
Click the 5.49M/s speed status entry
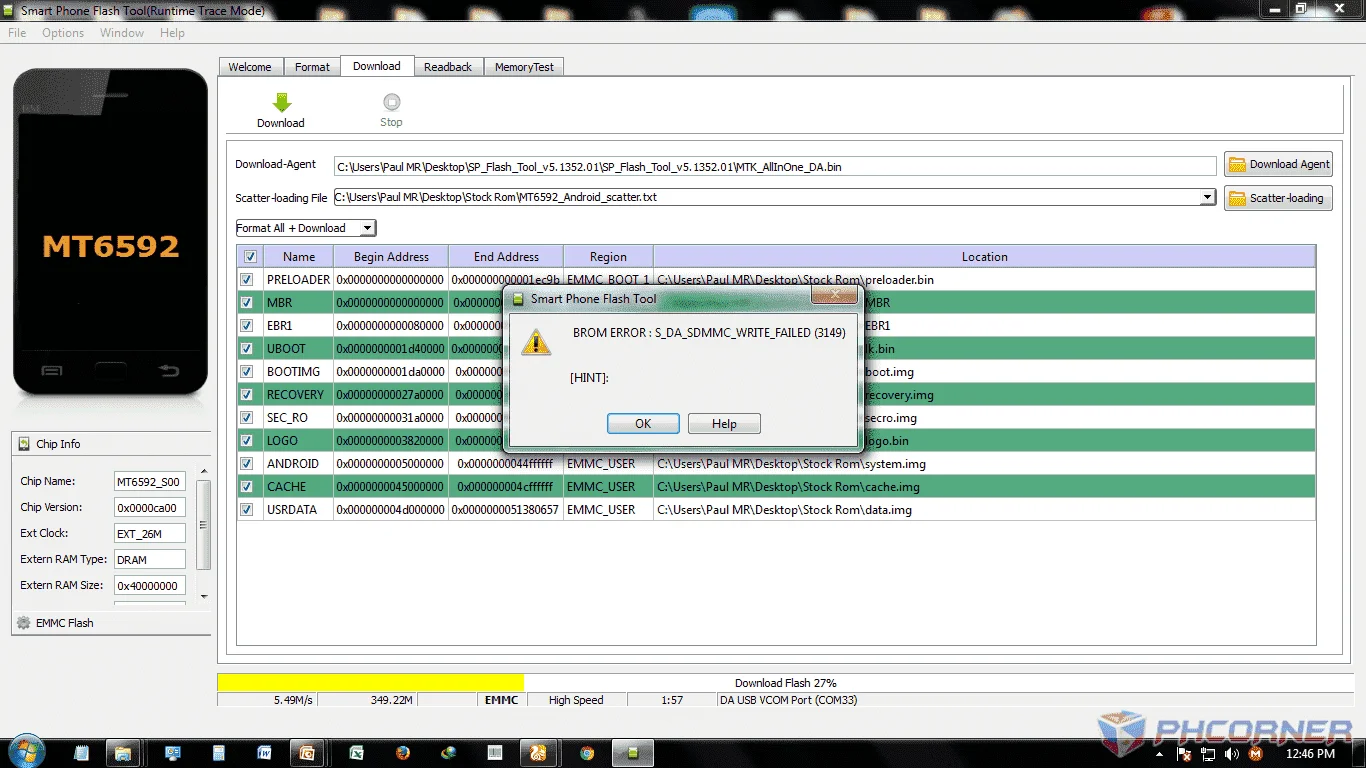(x=293, y=700)
